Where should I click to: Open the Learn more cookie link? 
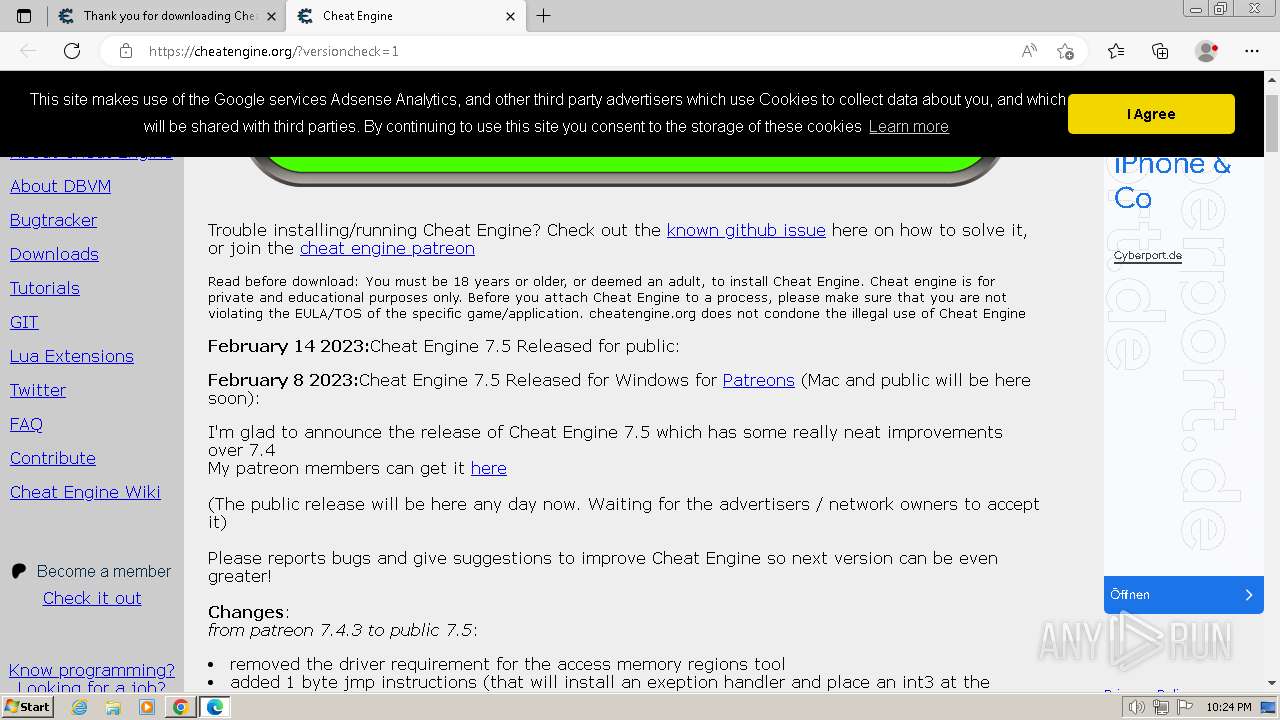point(908,127)
